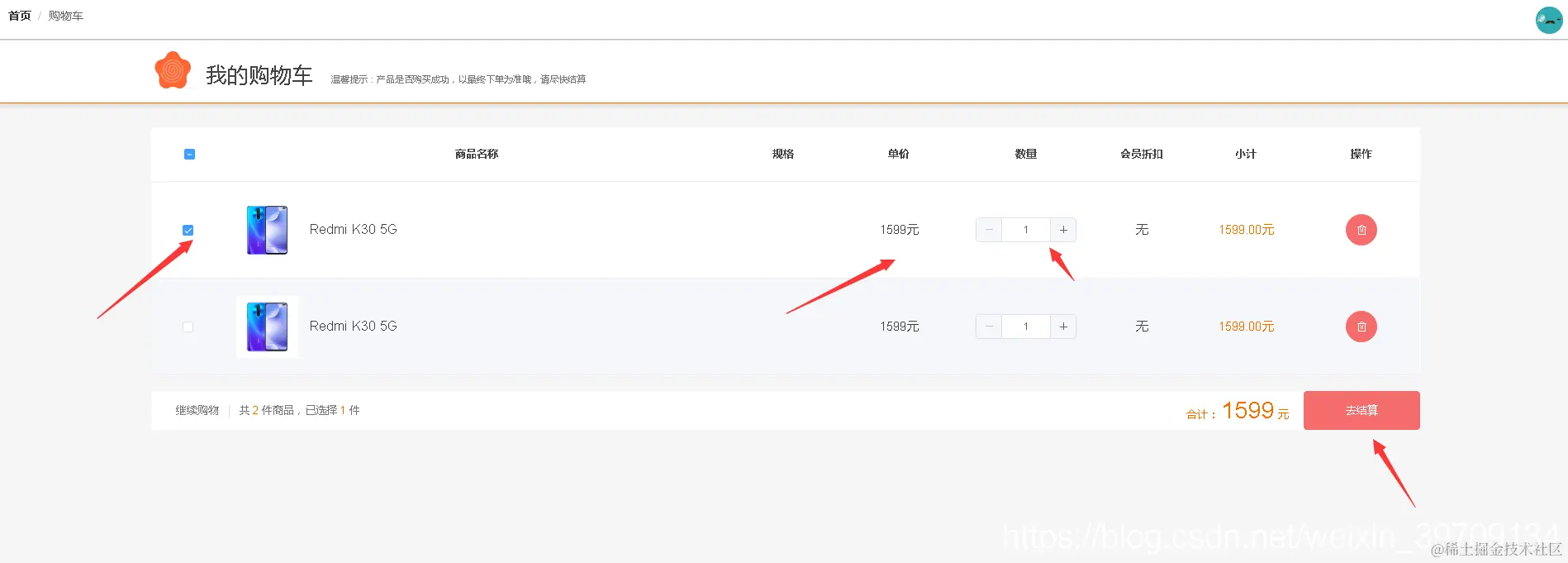
Task: Click the 规格 column header
Action: pos(783,154)
